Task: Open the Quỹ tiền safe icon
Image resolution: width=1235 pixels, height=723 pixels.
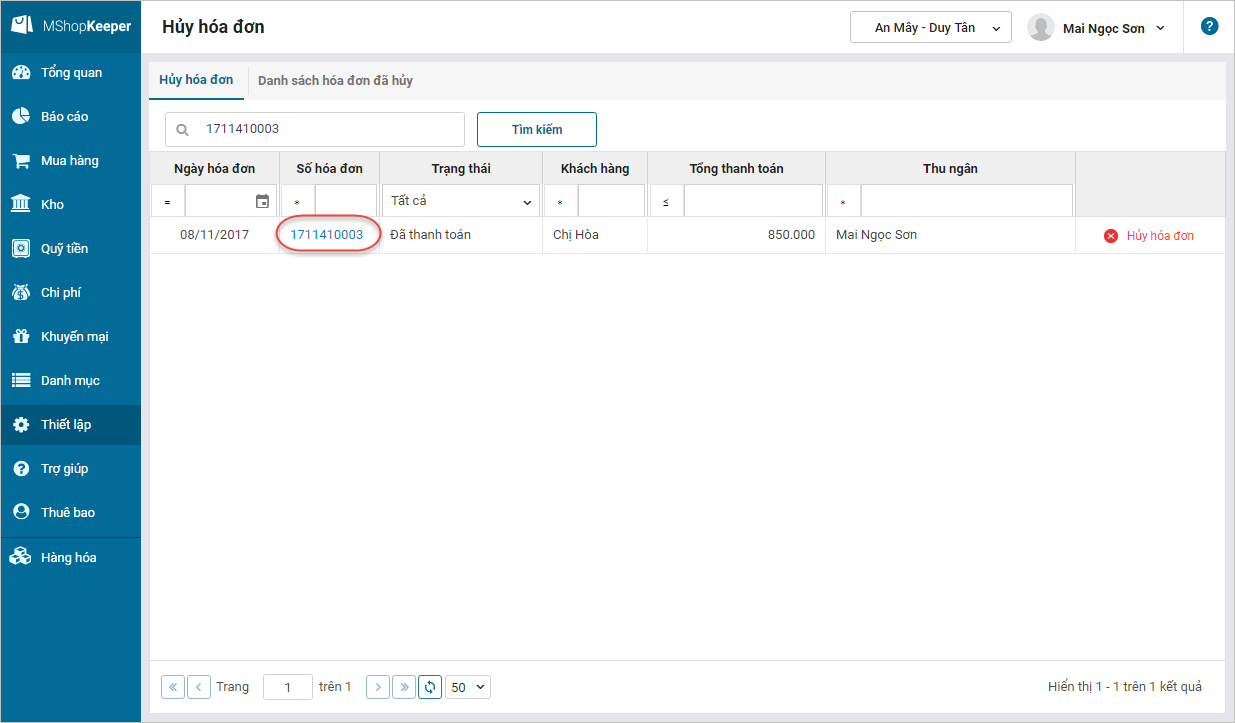Action: [x=20, y=249]
